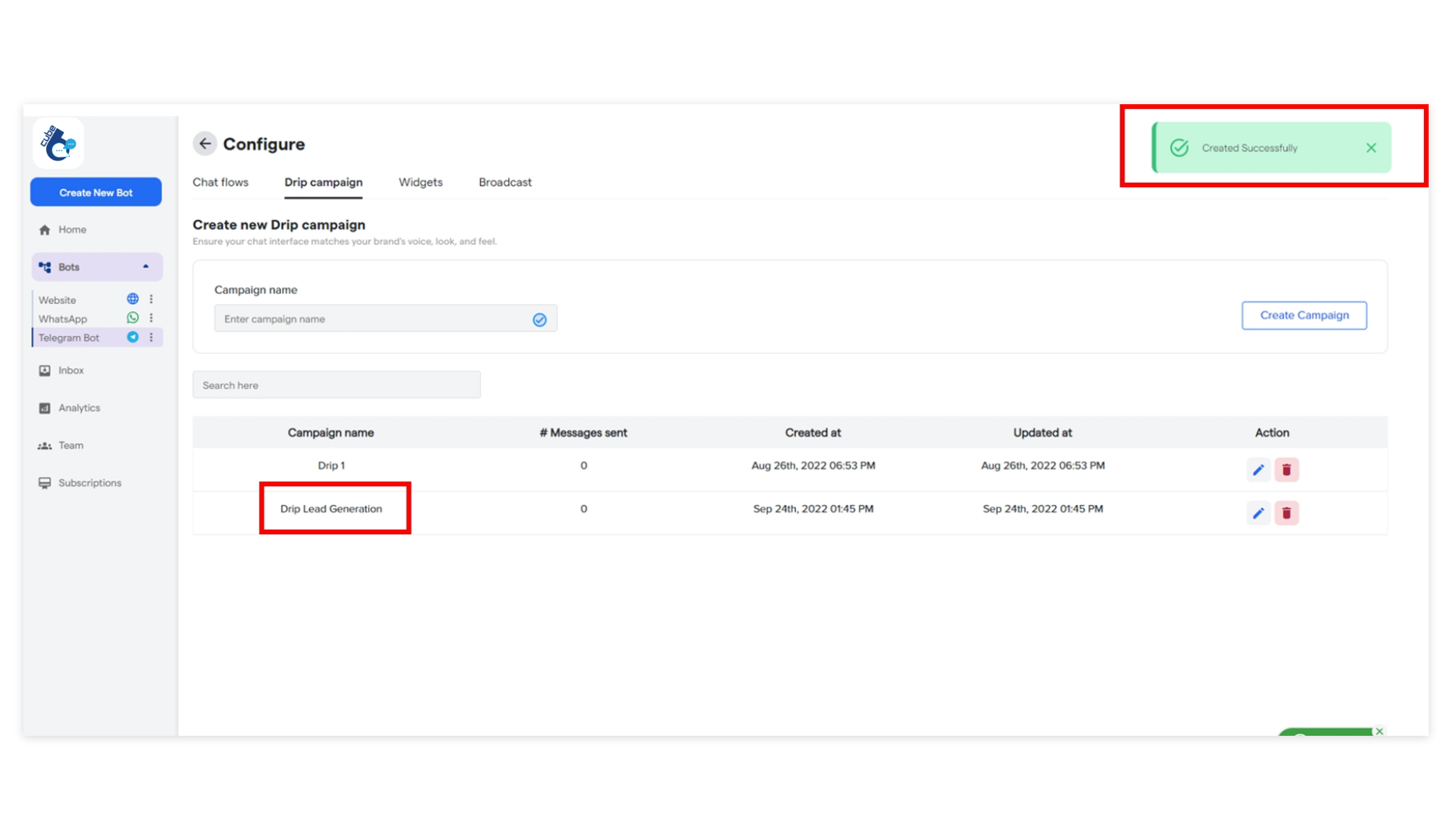This screenshot has height=840, width=1452.
Task: Open the Team page
Action: tap(71, 446)
